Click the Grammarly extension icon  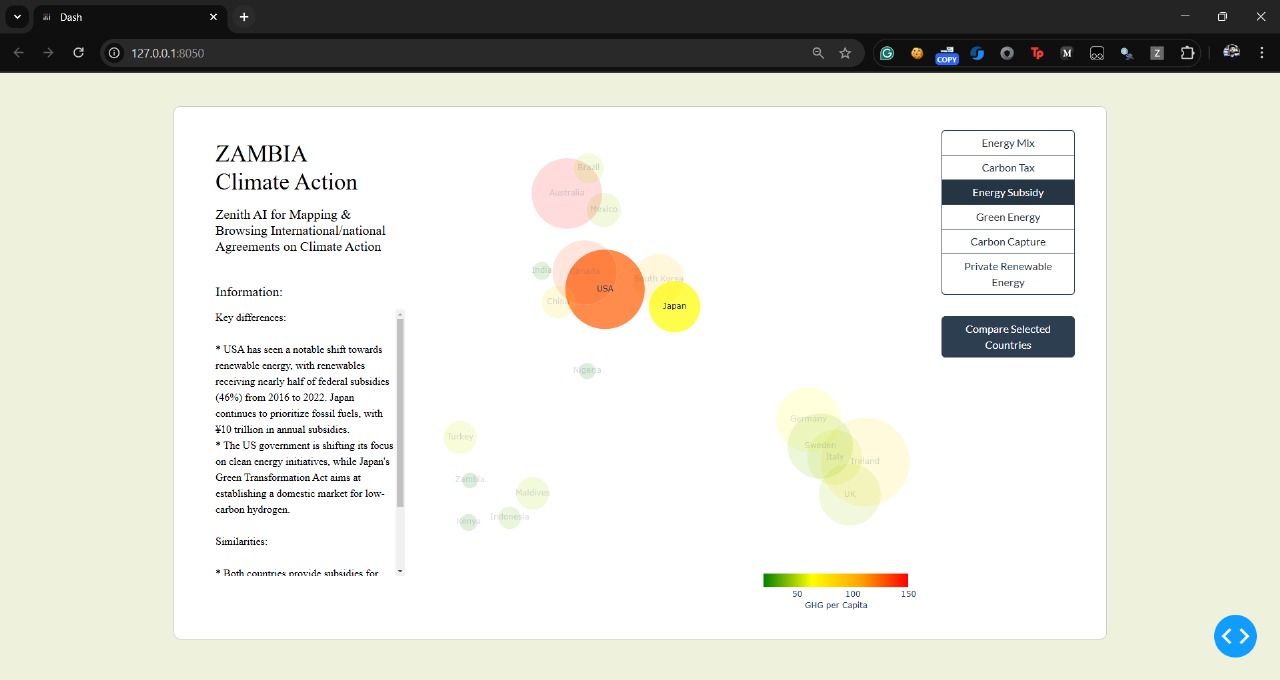click(887, 53)
